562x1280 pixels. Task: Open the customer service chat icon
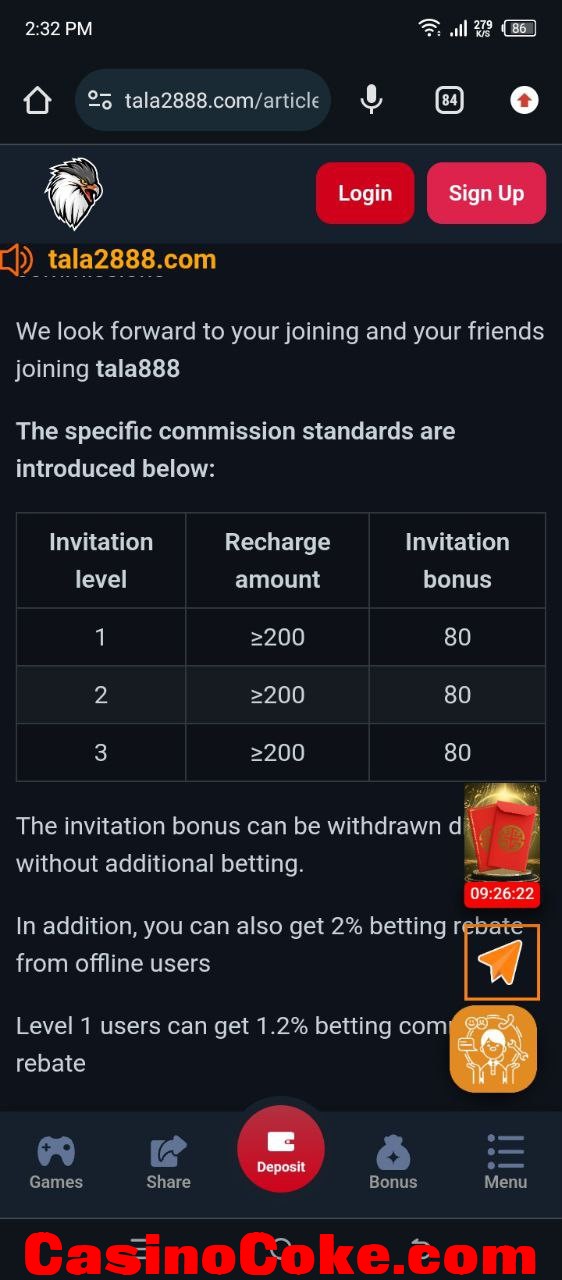click(493, 1048)
